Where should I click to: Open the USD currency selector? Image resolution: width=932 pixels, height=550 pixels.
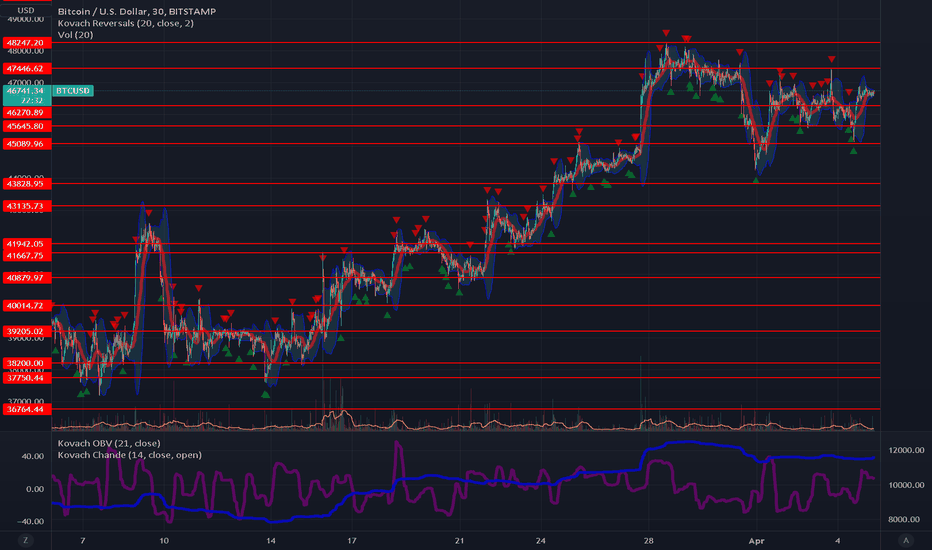[x=26, y=10]
